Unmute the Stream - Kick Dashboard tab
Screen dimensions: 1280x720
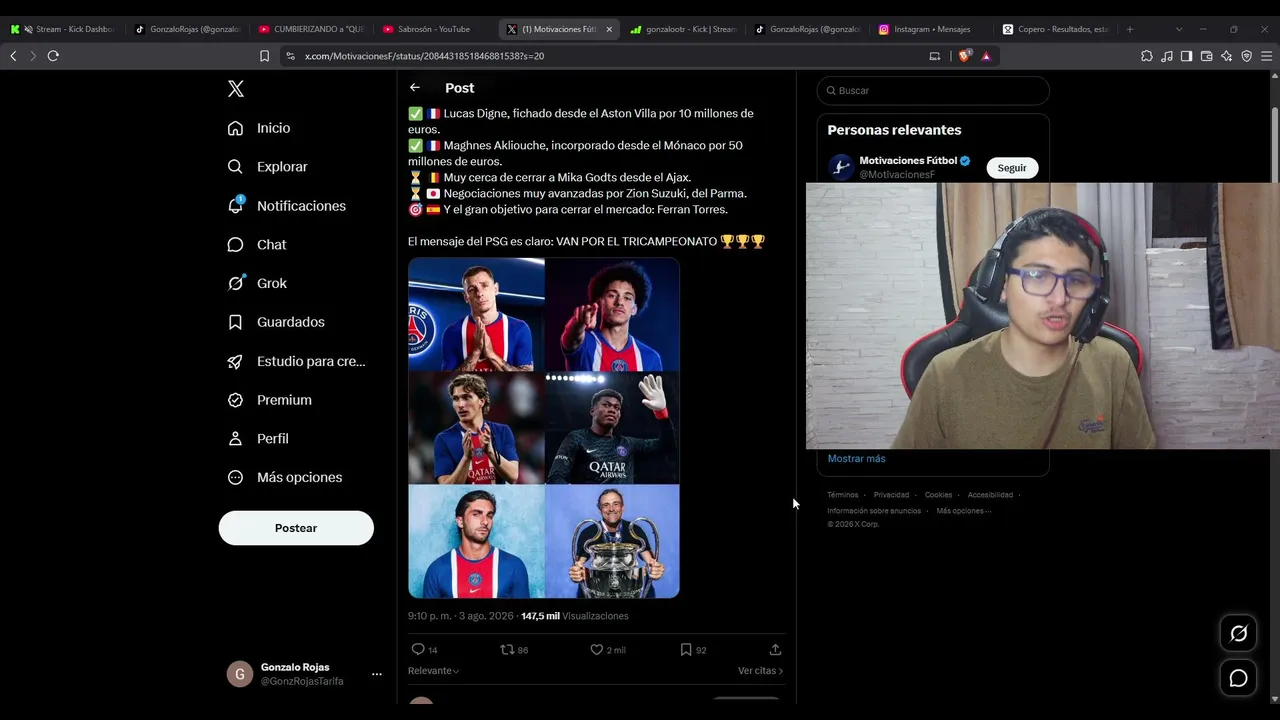coord(27,29)
